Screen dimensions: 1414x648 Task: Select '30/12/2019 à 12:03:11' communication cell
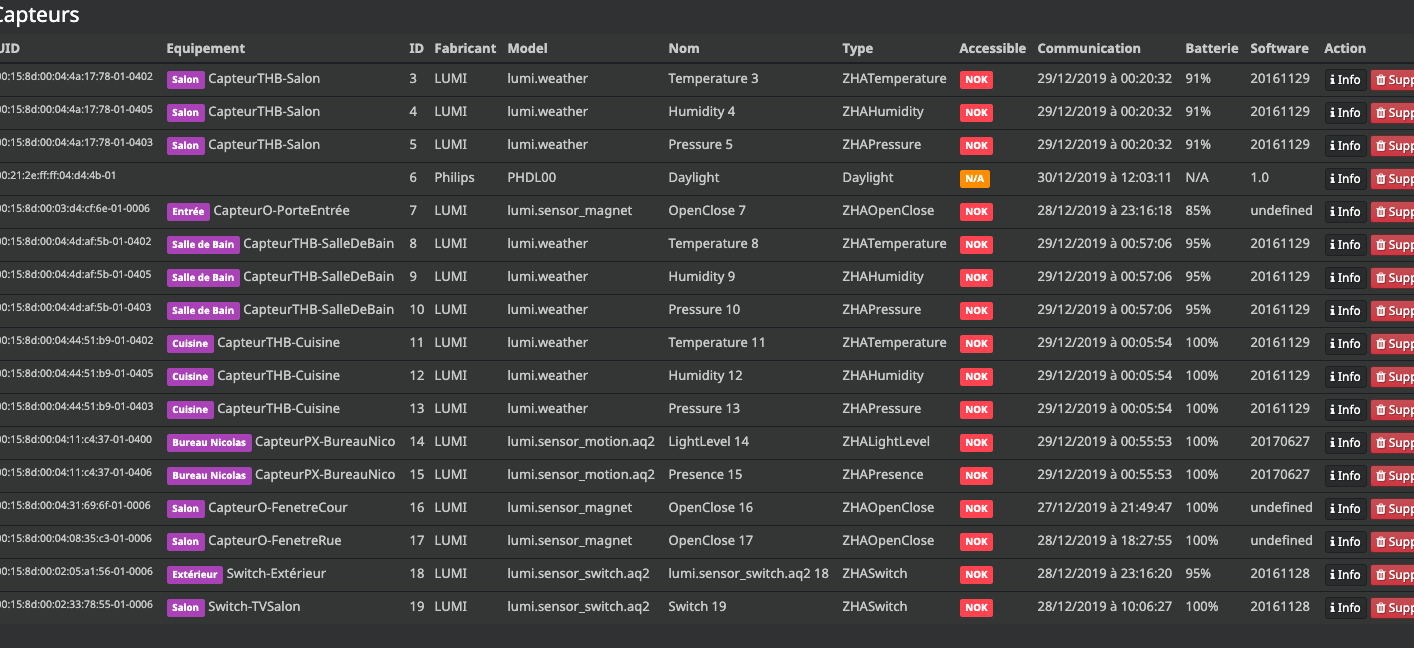pos(1105,178)
